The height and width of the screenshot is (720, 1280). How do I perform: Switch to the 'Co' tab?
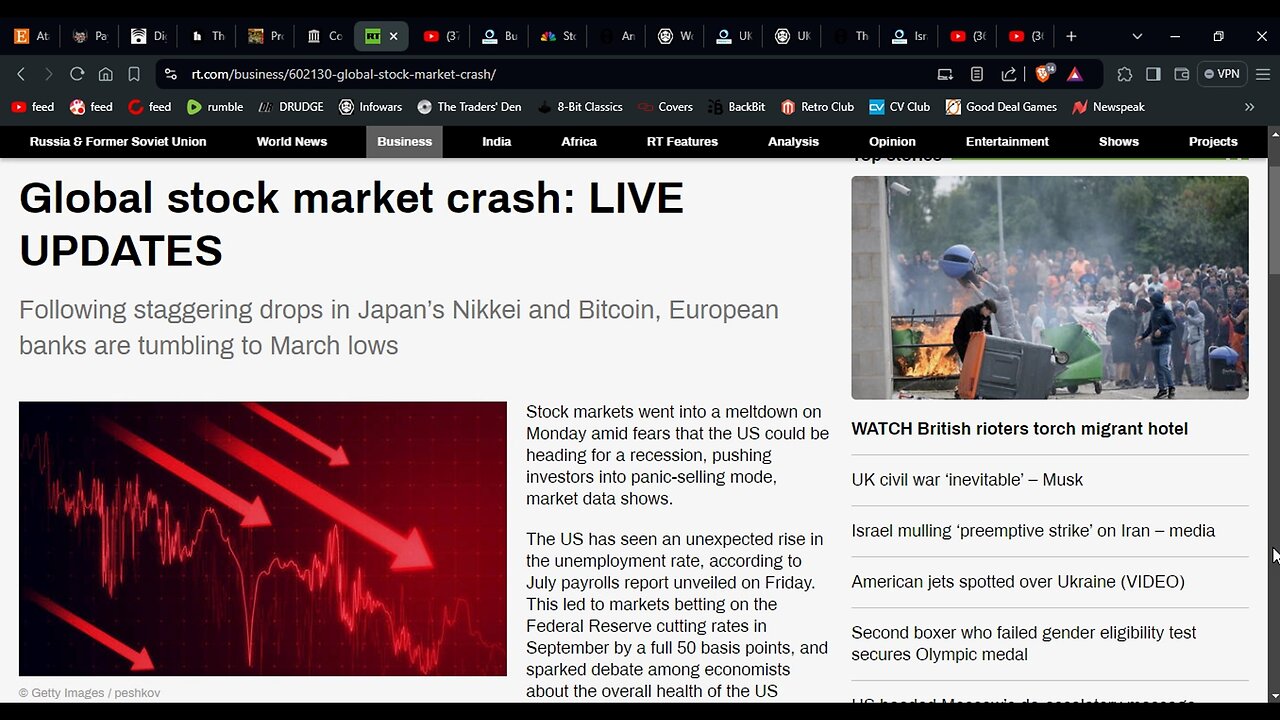click(x=324, y=36)
